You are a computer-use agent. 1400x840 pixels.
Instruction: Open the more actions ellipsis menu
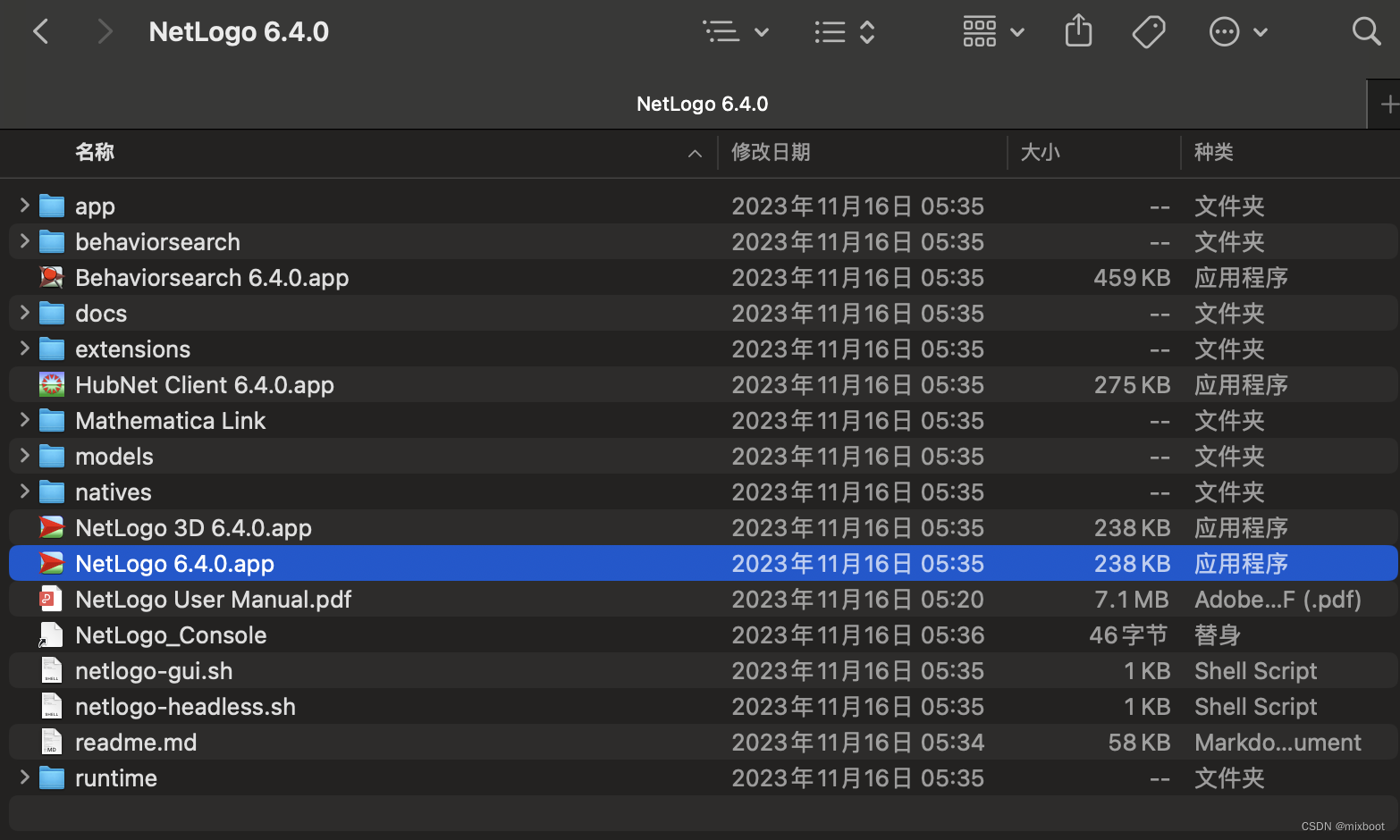tap(1238, 32)
